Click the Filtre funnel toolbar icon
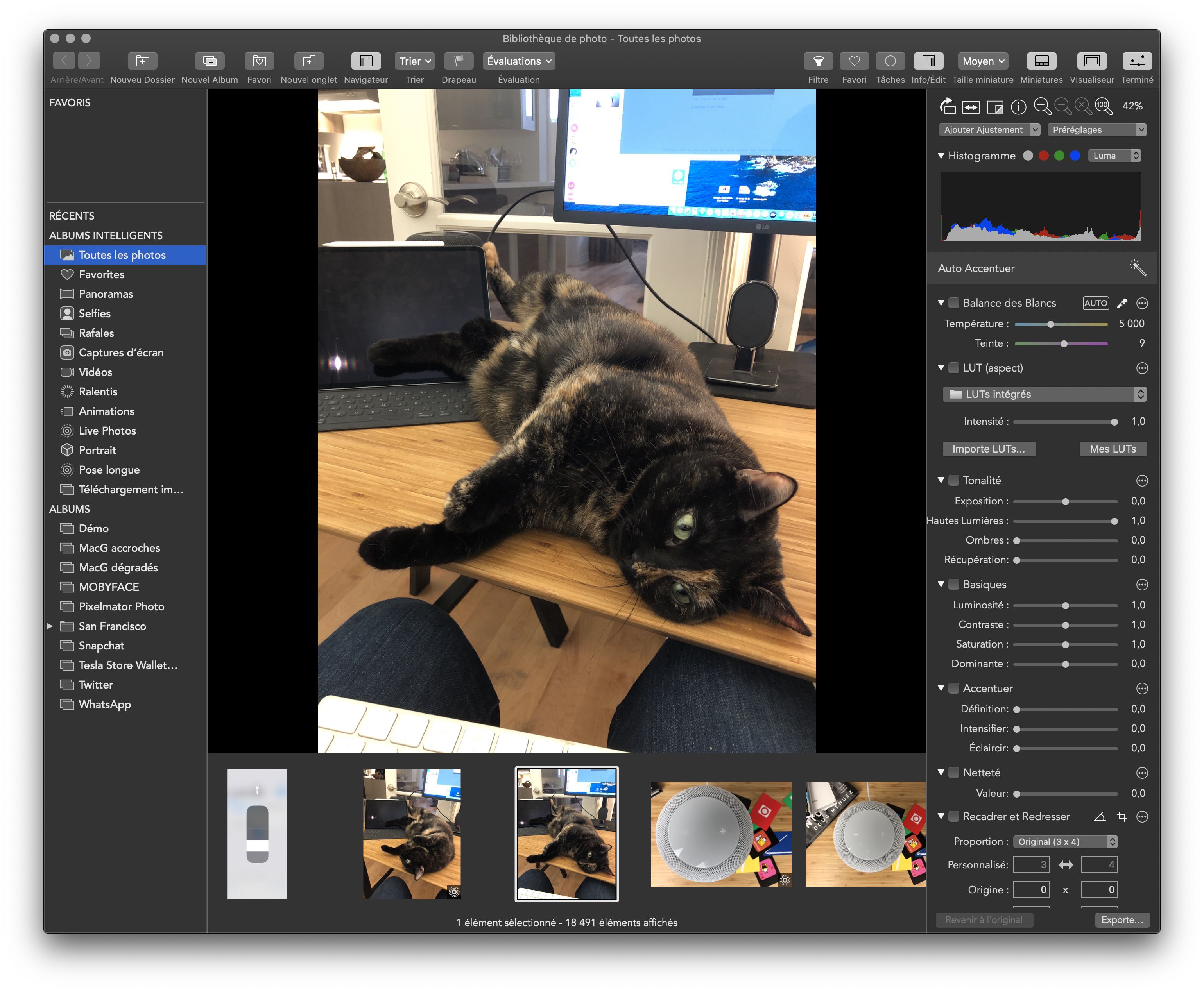The image size is (1204, 991). pos(818,61)
